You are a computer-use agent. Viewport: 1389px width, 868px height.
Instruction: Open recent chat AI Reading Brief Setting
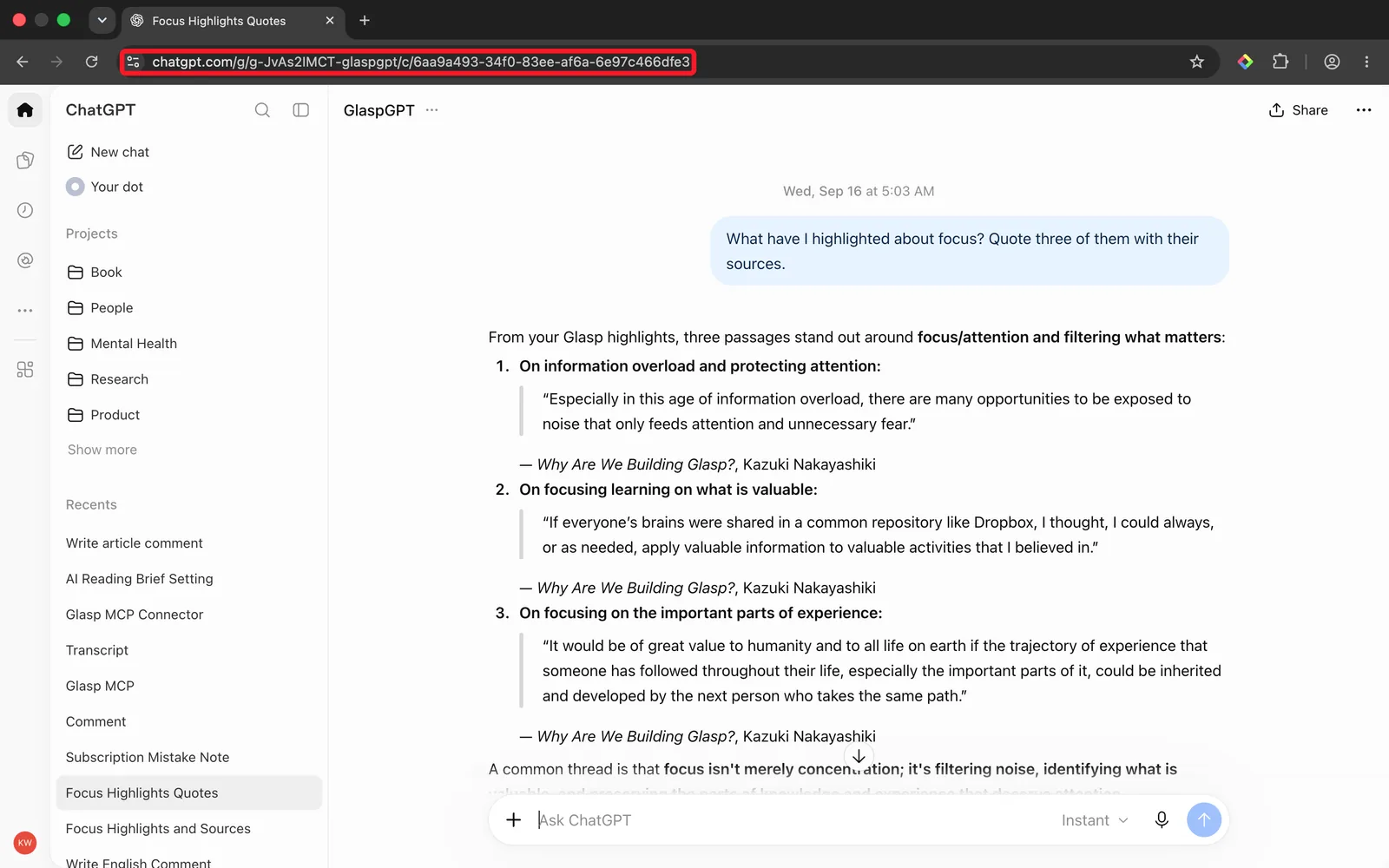(x=139, y=579)
